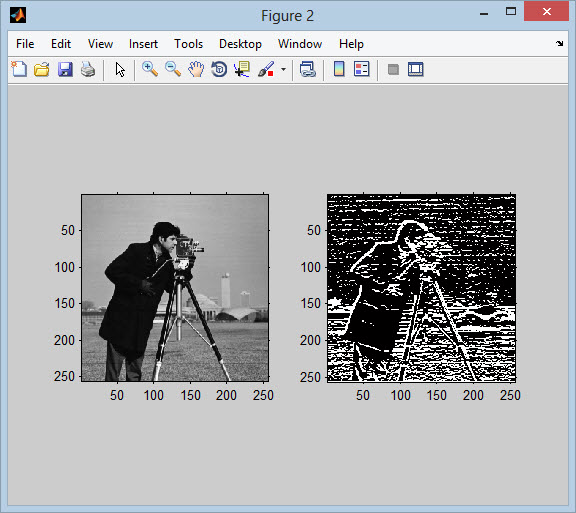
Task: Open the Insert menu
Action: click(x=143, y=44)
